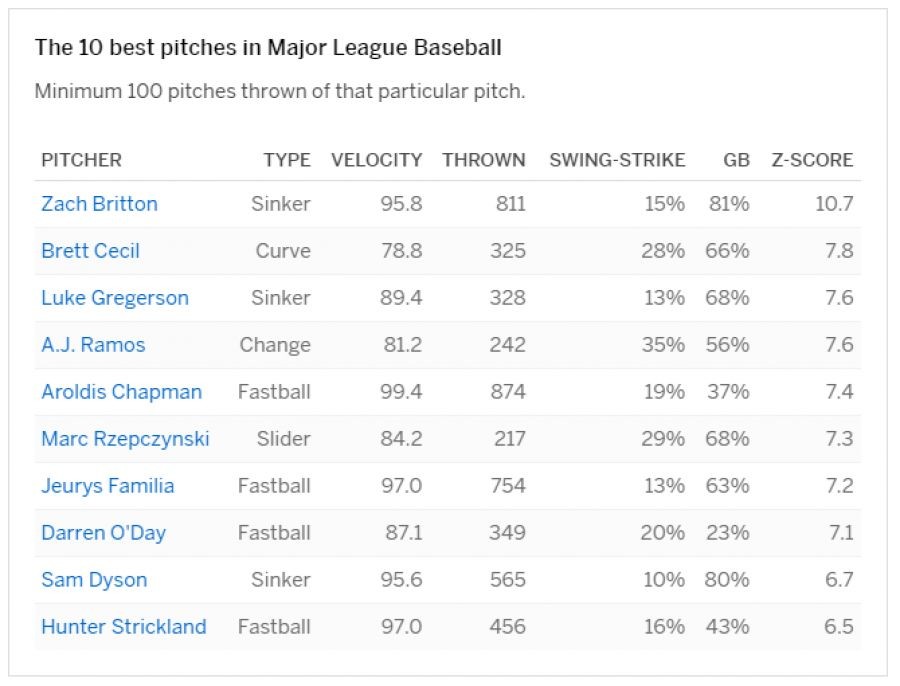Click the Brett Cecil link

point(90,251)
